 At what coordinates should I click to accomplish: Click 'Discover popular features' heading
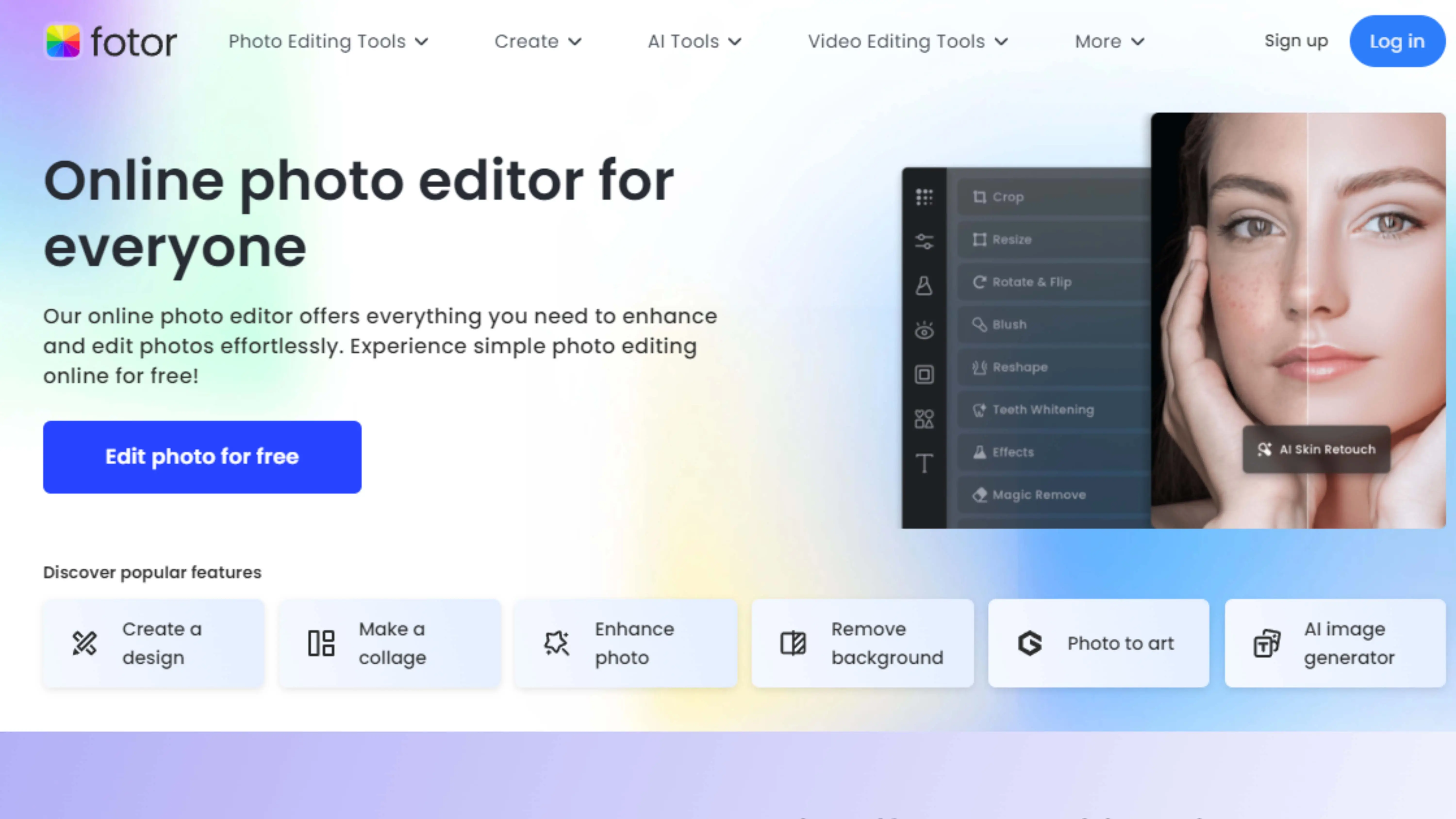point(152,572)
